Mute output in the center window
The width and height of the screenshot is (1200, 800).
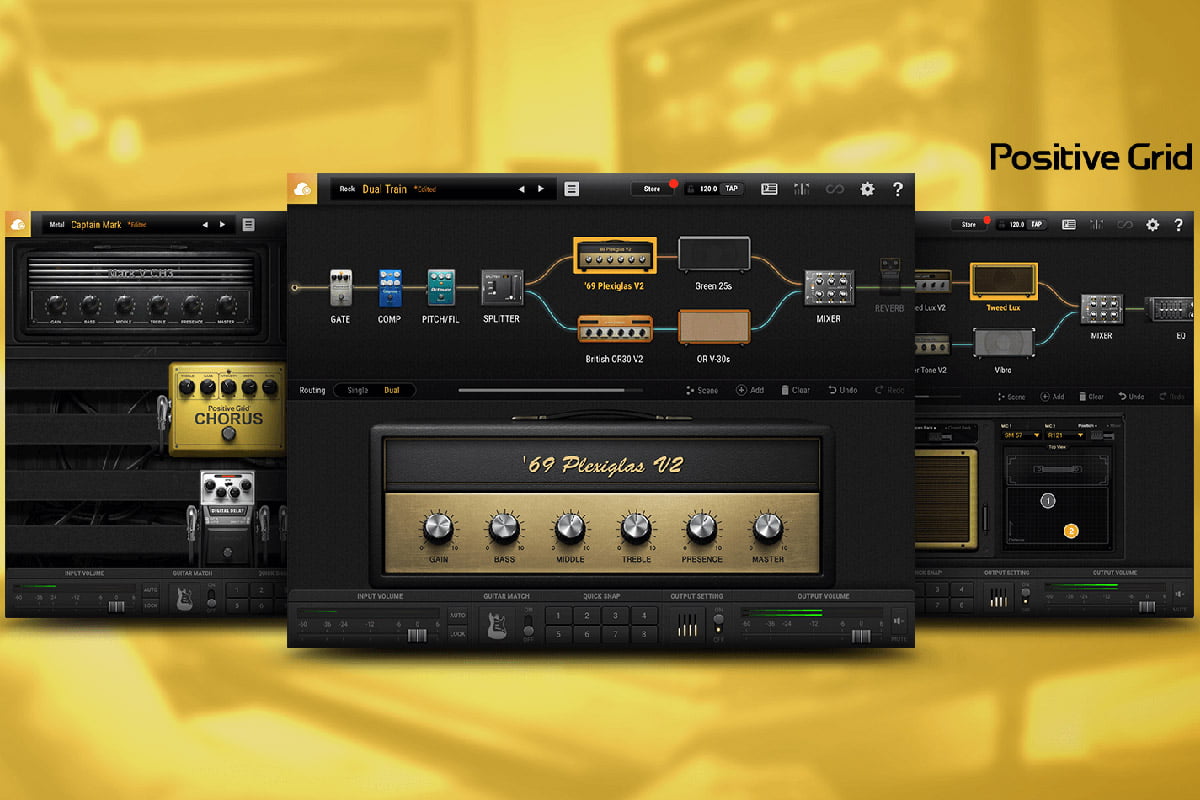(x=898, y=624)
